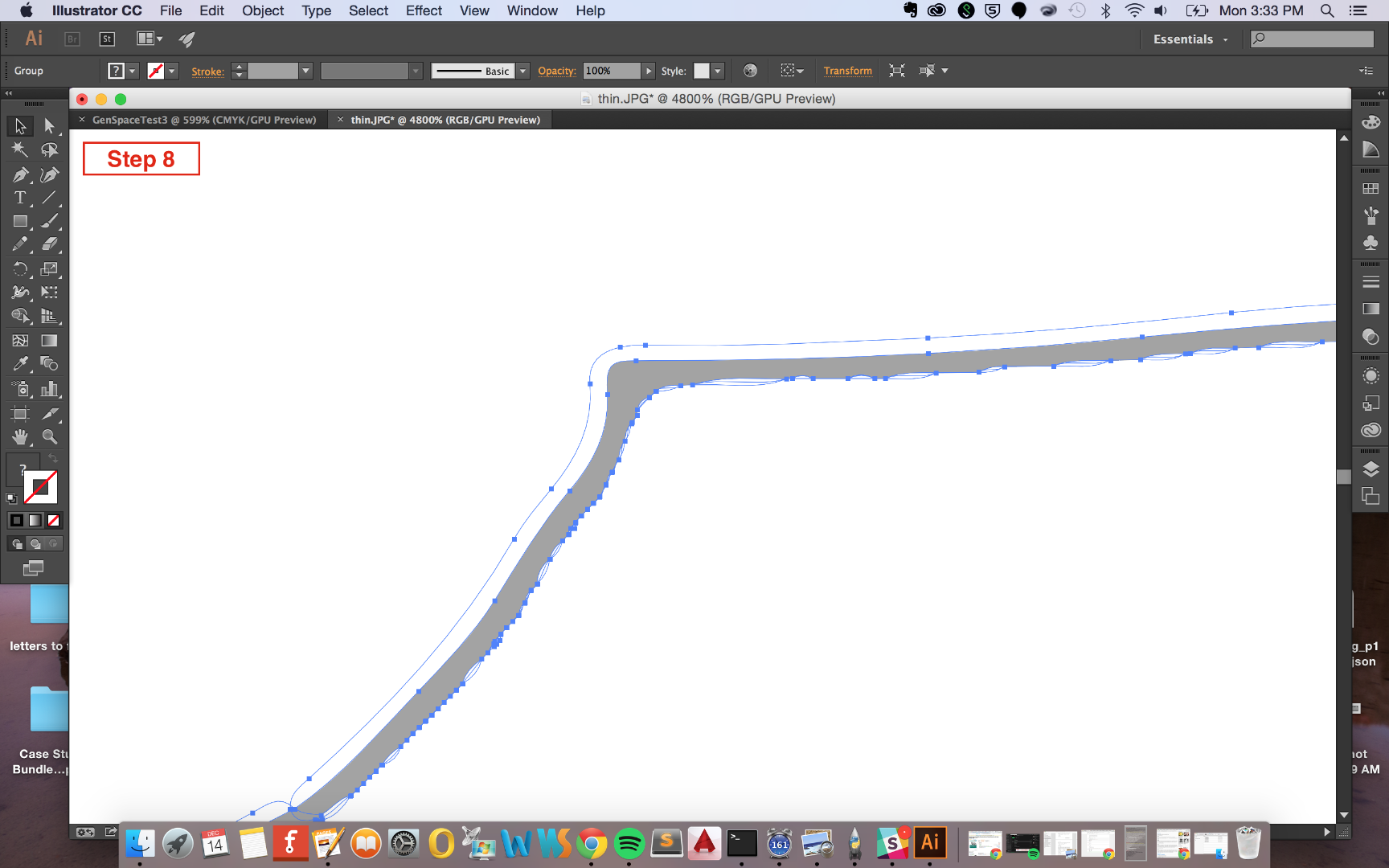The height and width of the screenshot is (868, 1389).
Task: Enable Draw Inside mode
Action: tap(53, 544)
